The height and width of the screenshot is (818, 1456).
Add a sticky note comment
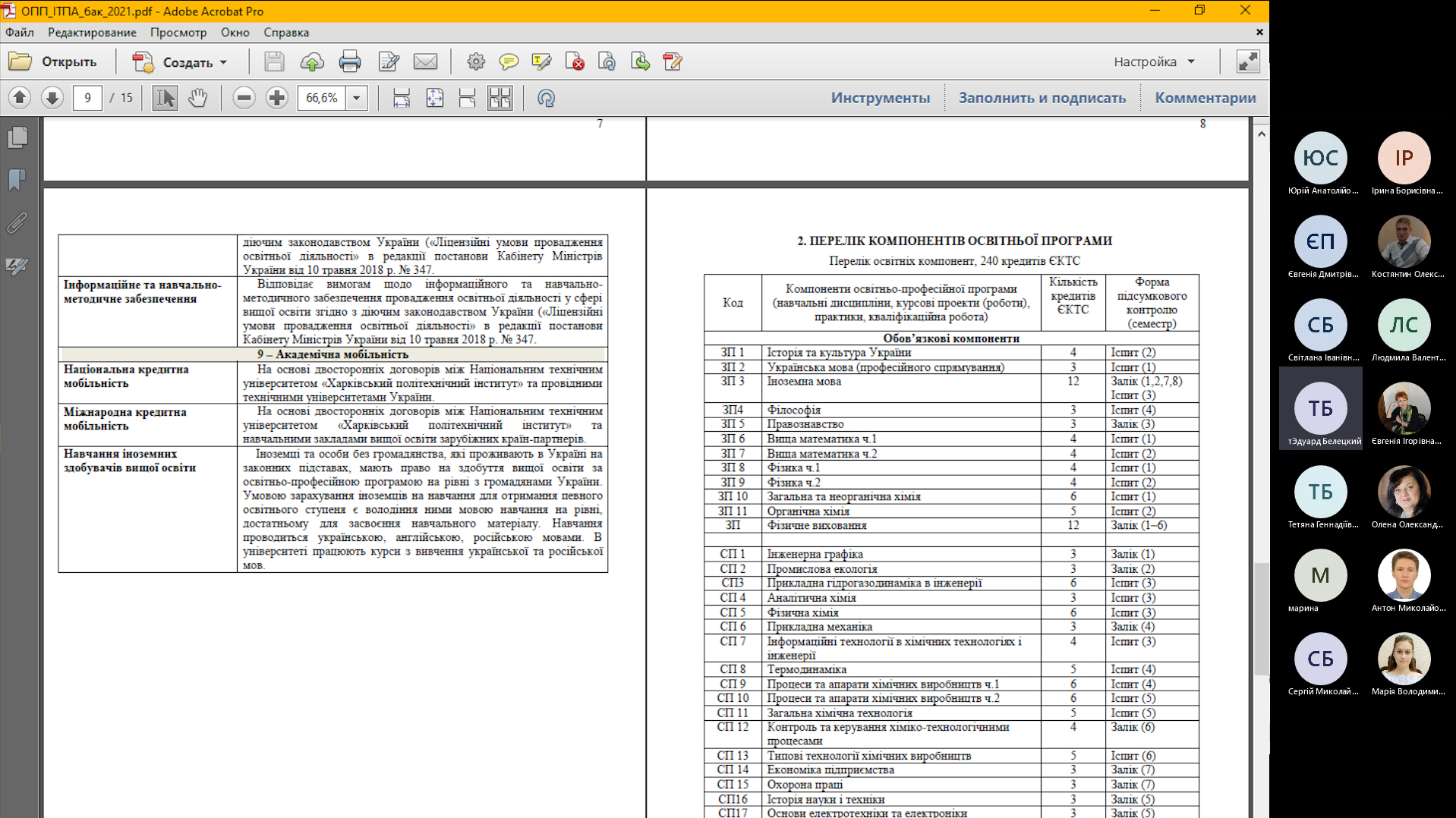point(509,62)
